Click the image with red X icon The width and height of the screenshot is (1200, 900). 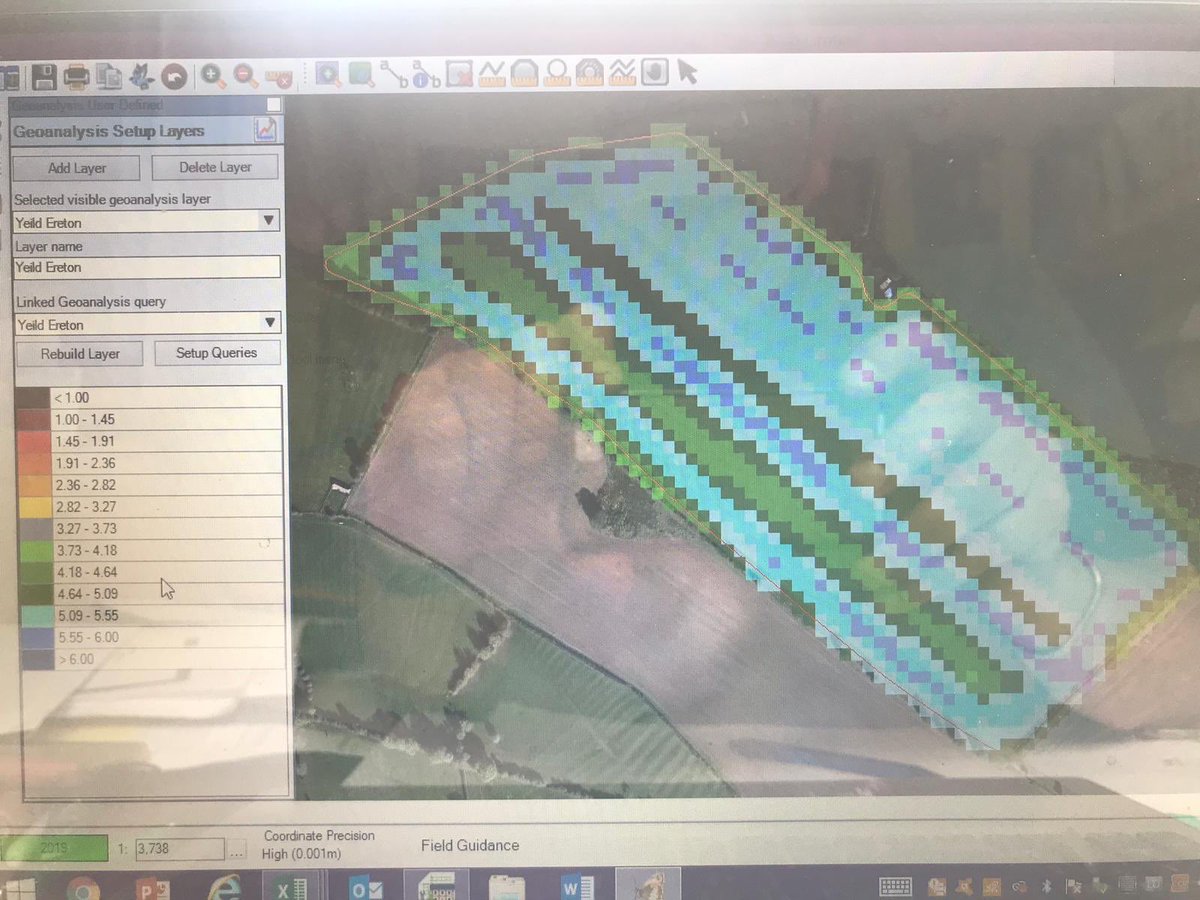(459, 73)
